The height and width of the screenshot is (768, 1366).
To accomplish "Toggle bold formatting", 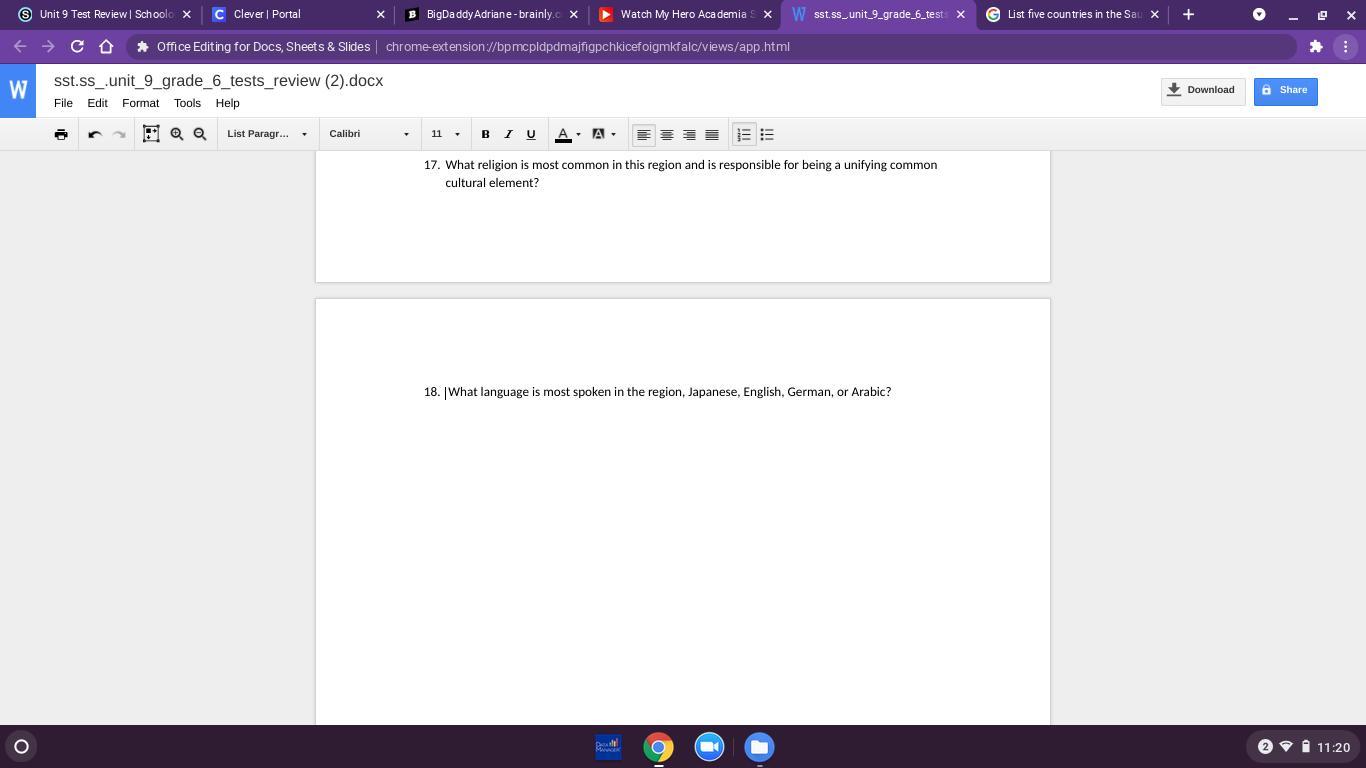I will 485,134.
